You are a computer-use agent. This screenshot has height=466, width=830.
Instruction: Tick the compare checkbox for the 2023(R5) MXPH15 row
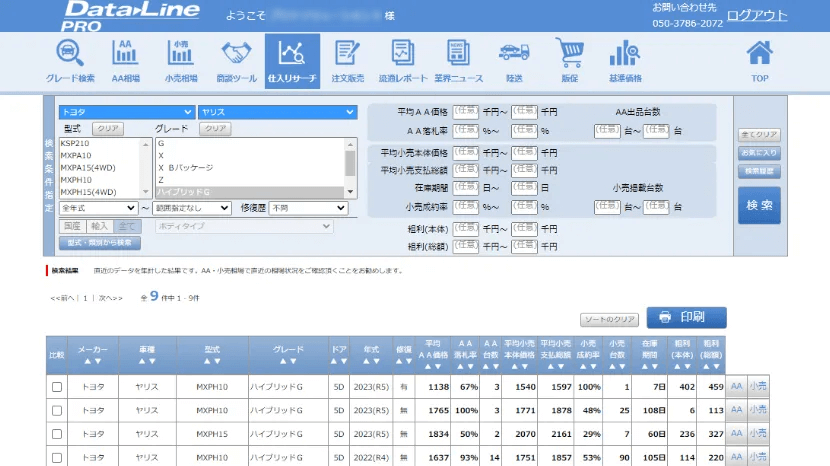tap(57, 435)
